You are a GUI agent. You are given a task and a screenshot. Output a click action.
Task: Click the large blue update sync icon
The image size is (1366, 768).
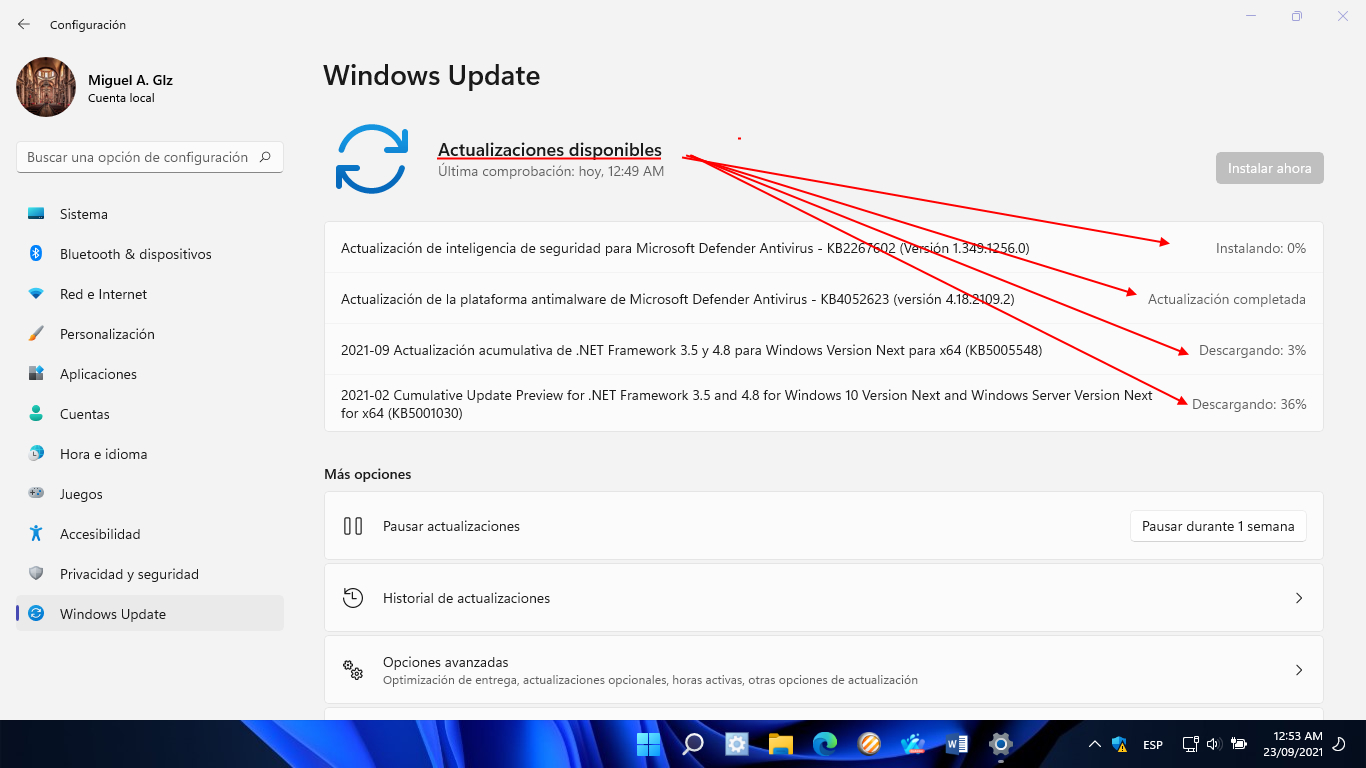(x=372, y=158)
